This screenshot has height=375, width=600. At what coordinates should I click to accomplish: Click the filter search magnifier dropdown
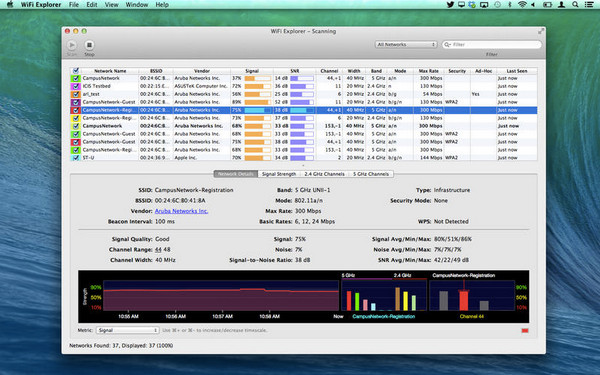447,45
